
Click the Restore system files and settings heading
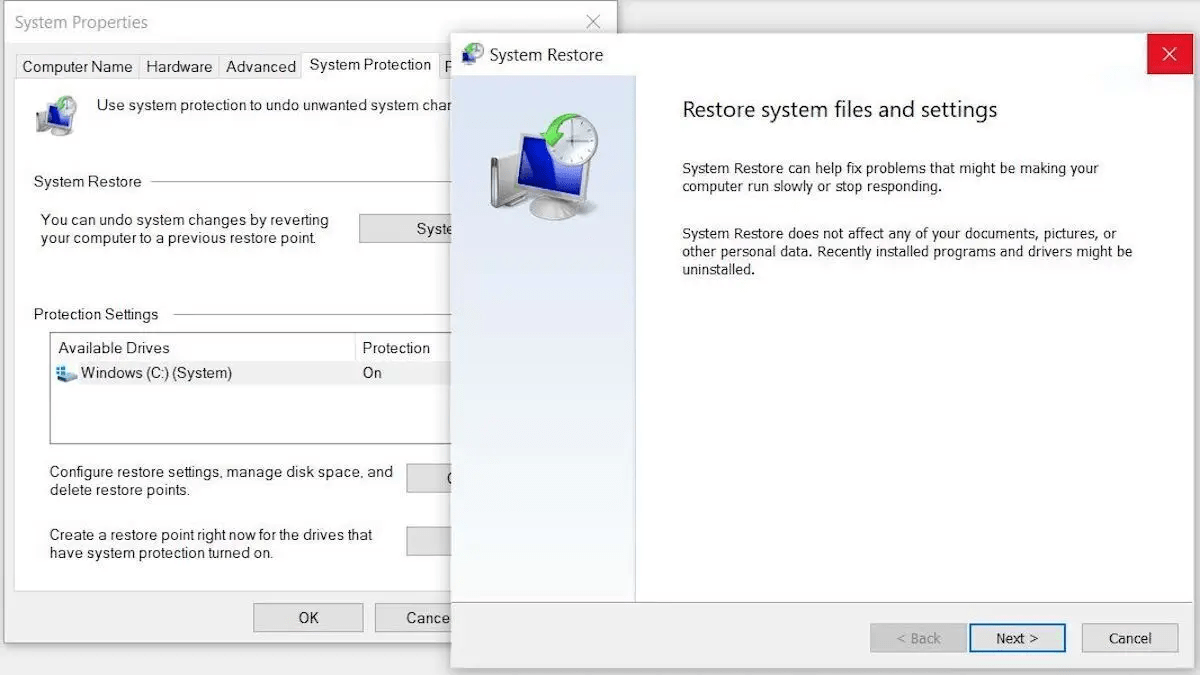pyautogui.click(x=840, y=110)
